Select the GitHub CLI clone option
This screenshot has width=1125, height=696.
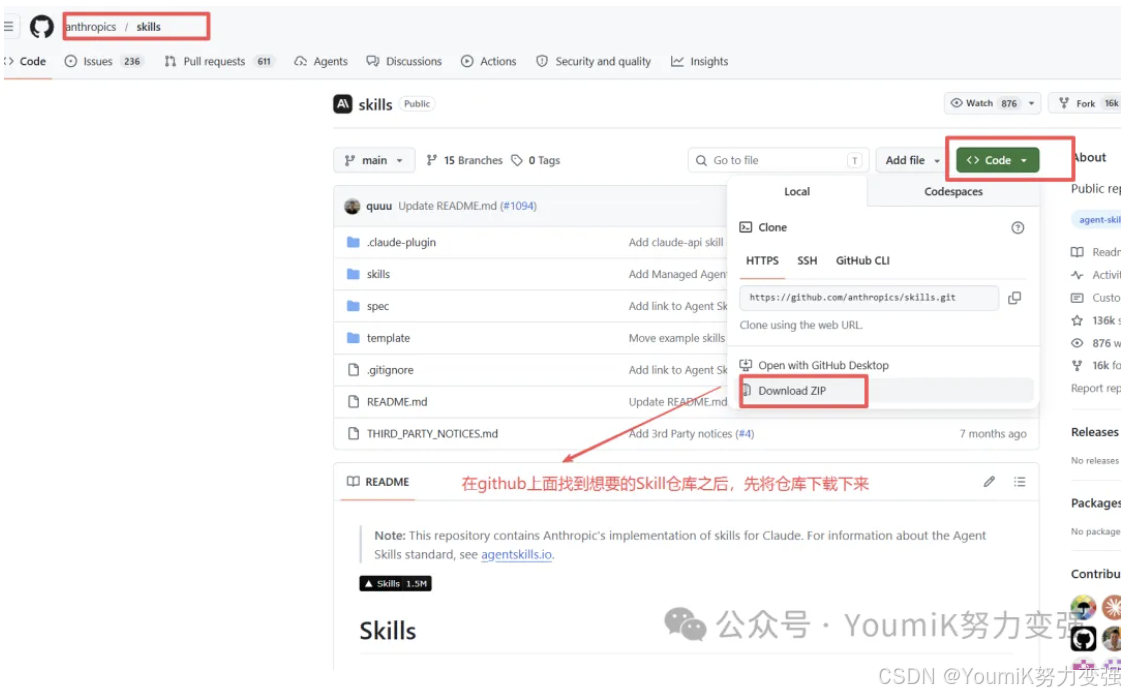tap(862, 260)
